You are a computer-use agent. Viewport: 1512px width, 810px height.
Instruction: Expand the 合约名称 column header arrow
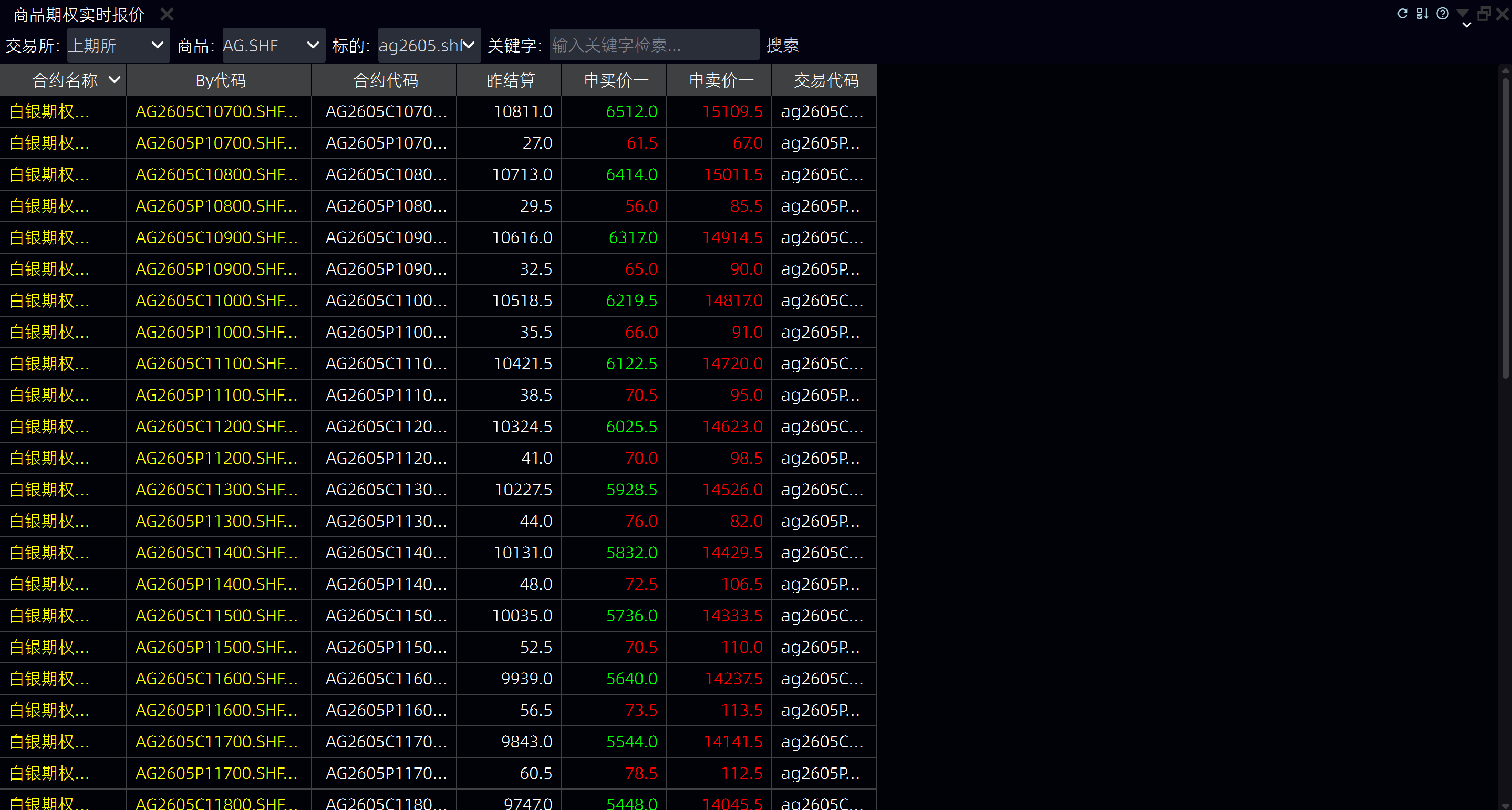(115, 80)
